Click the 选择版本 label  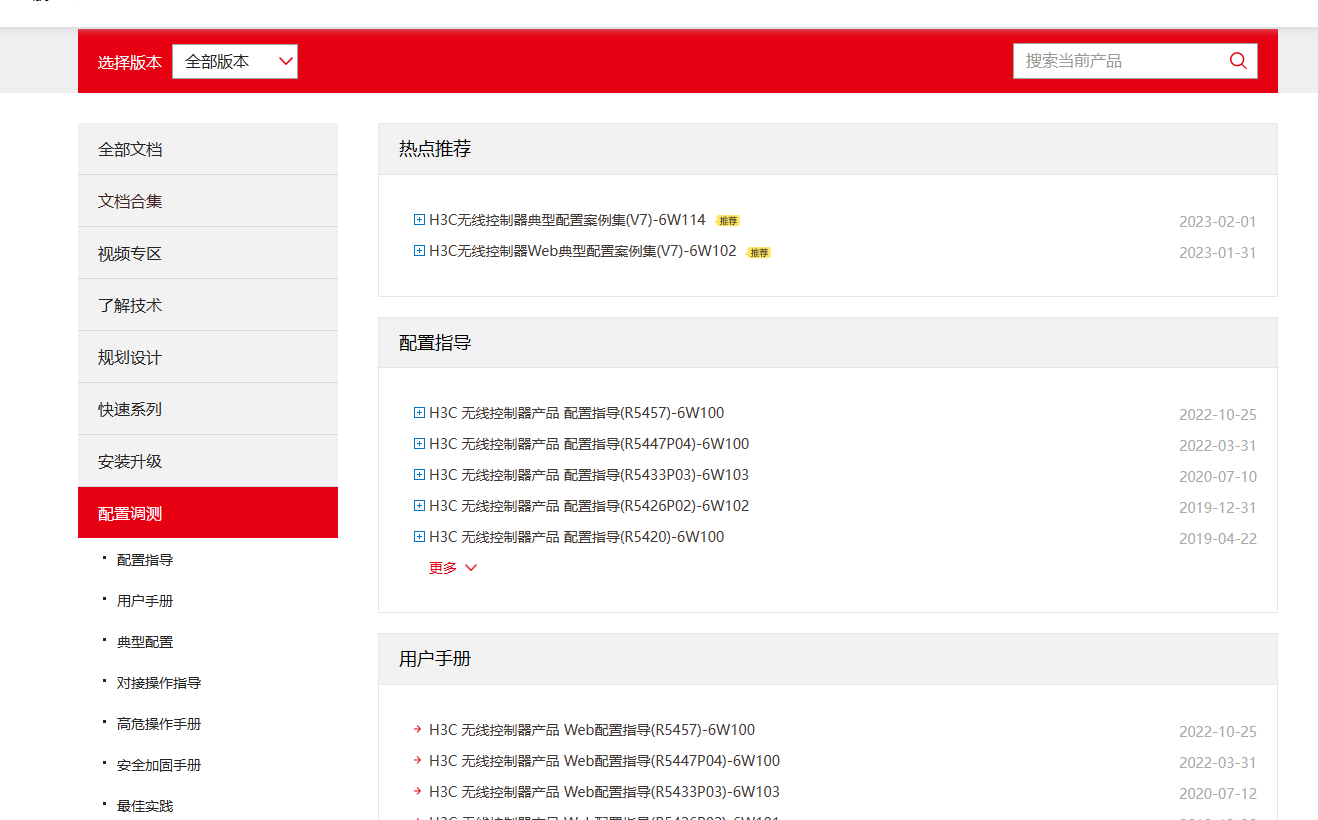pos(130,62)
